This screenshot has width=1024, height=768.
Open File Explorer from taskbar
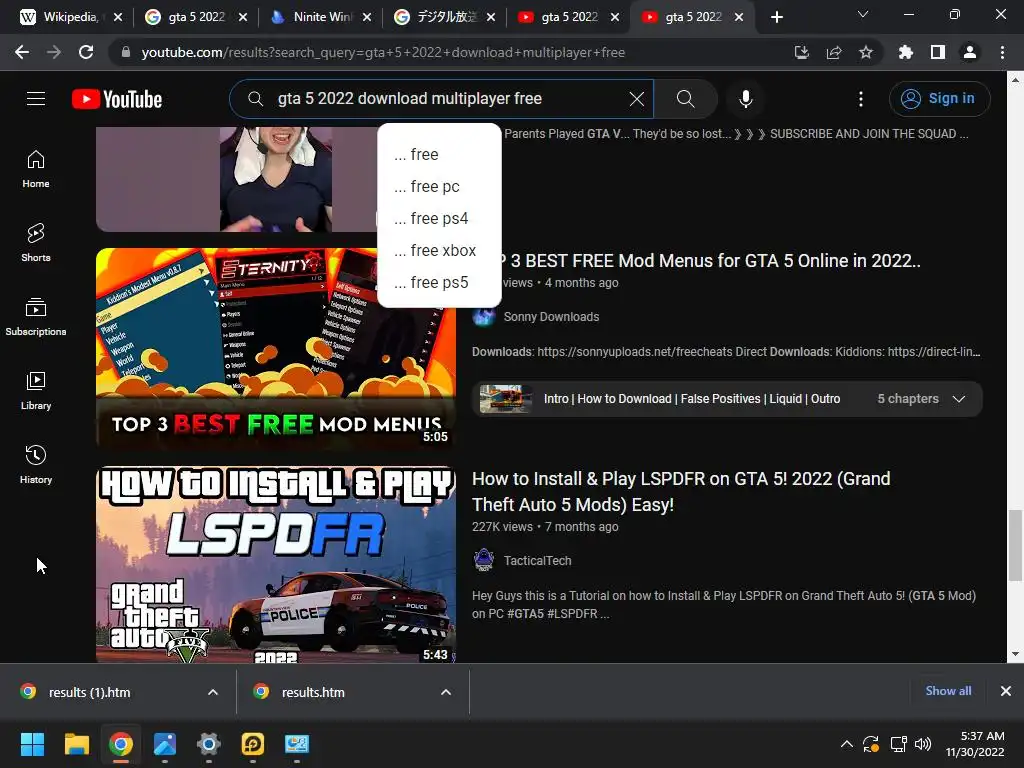tap(76, 744)
